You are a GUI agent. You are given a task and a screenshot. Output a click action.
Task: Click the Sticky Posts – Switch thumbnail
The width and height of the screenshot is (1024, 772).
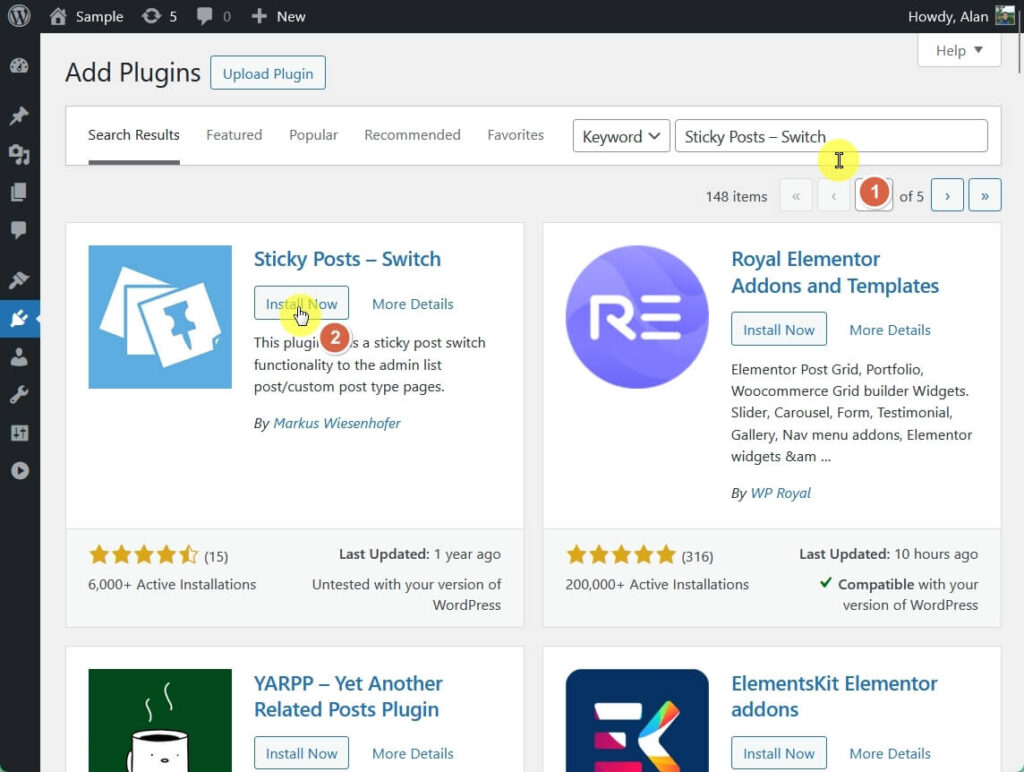[x=160, y=317]
